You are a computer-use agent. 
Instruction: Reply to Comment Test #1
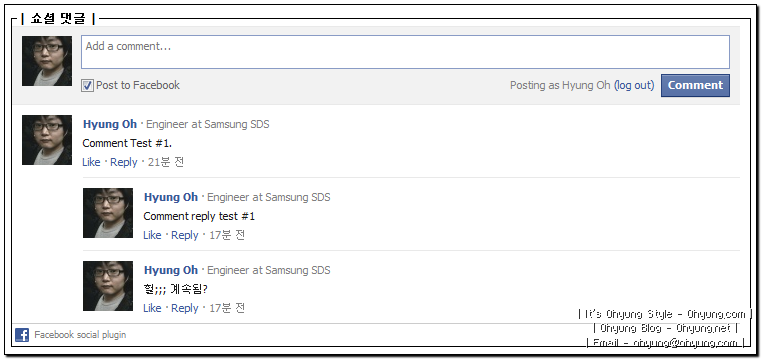point(123,162)
